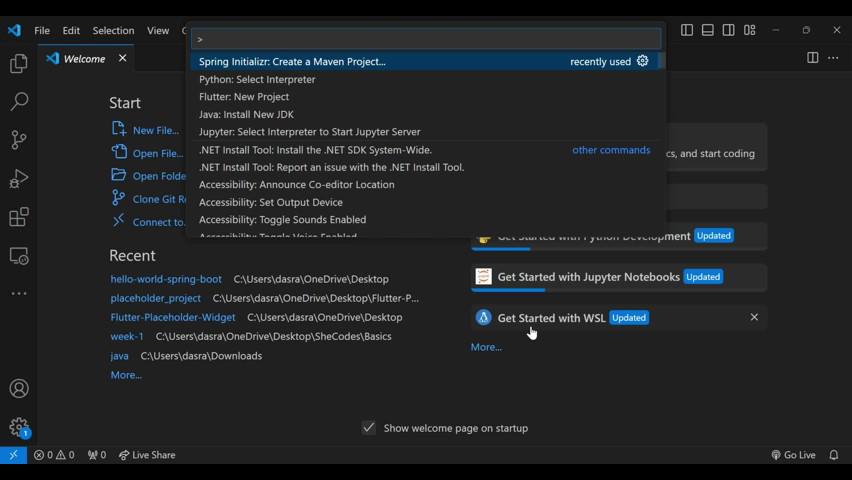
Task: Run Spring Initializr: Create a Maven Project
Action: point(424,61)
